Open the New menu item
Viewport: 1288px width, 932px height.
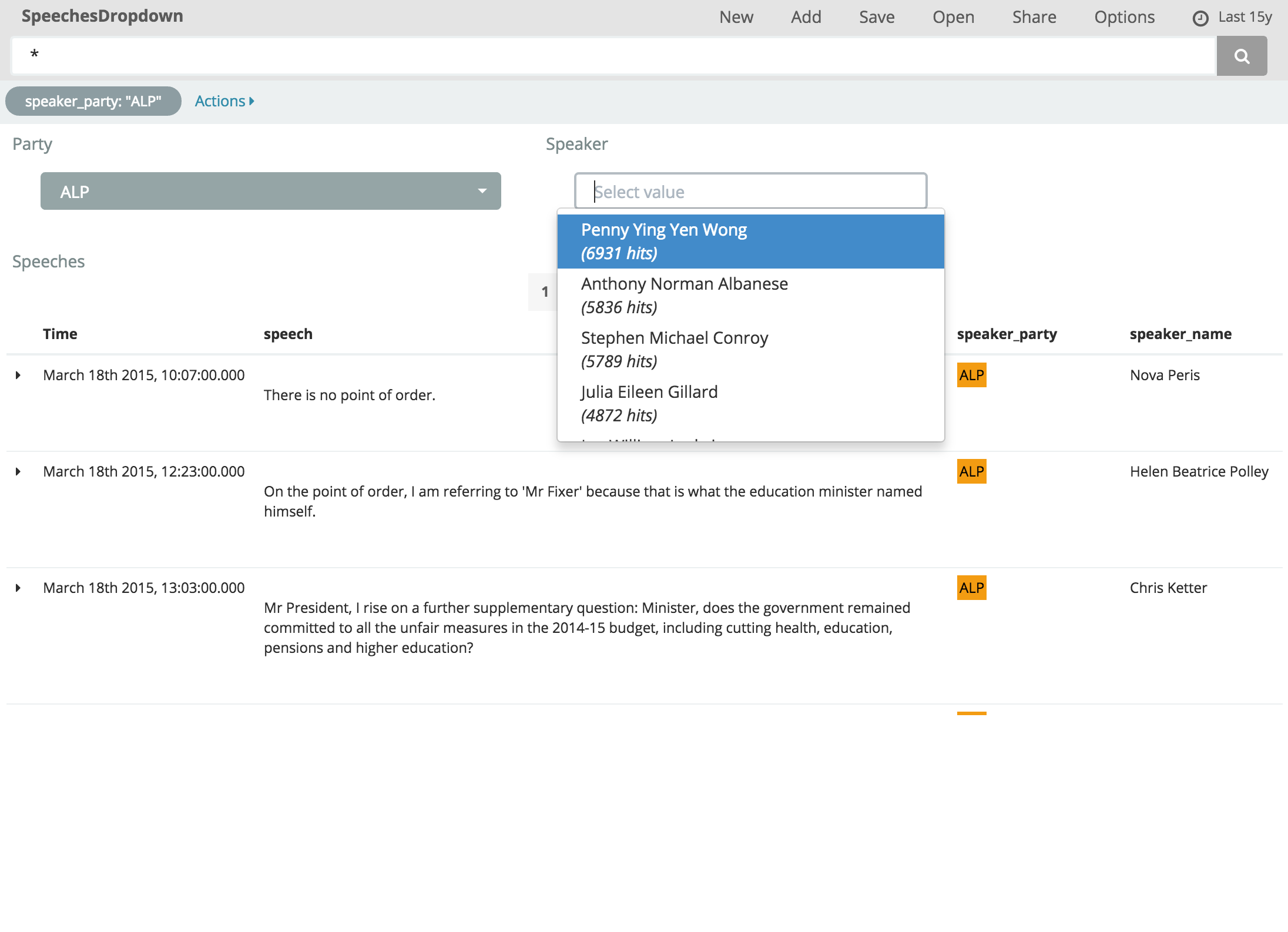point(736,17)
